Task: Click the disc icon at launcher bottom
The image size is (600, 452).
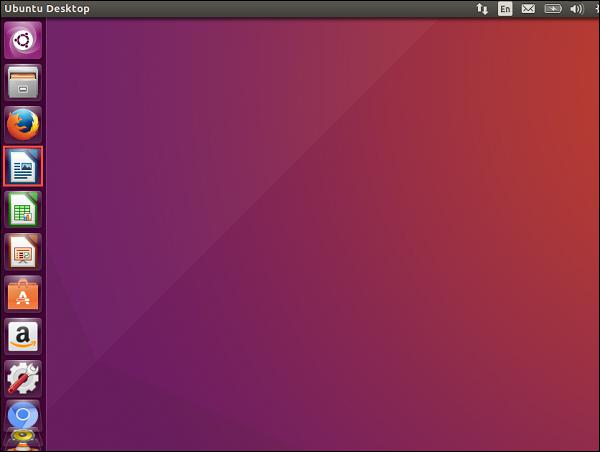Action: tap(23, 442)
